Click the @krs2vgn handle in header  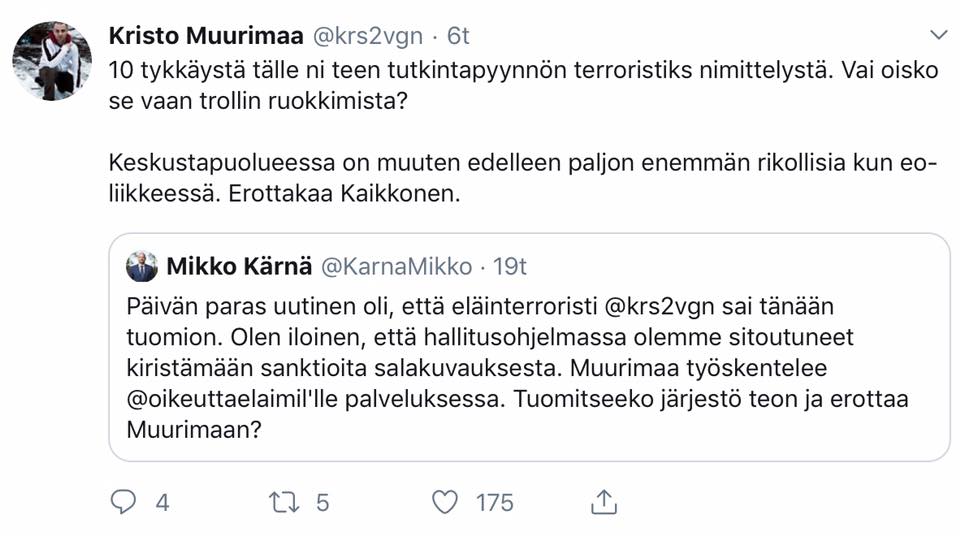pos(368,36)
